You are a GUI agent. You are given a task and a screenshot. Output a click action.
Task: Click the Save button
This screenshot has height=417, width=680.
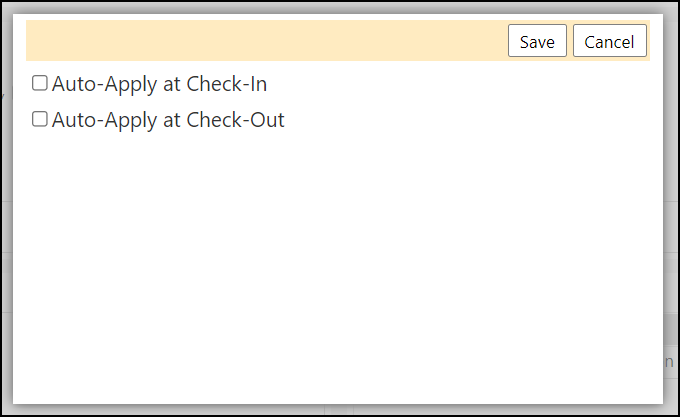[x=537, y=41]
